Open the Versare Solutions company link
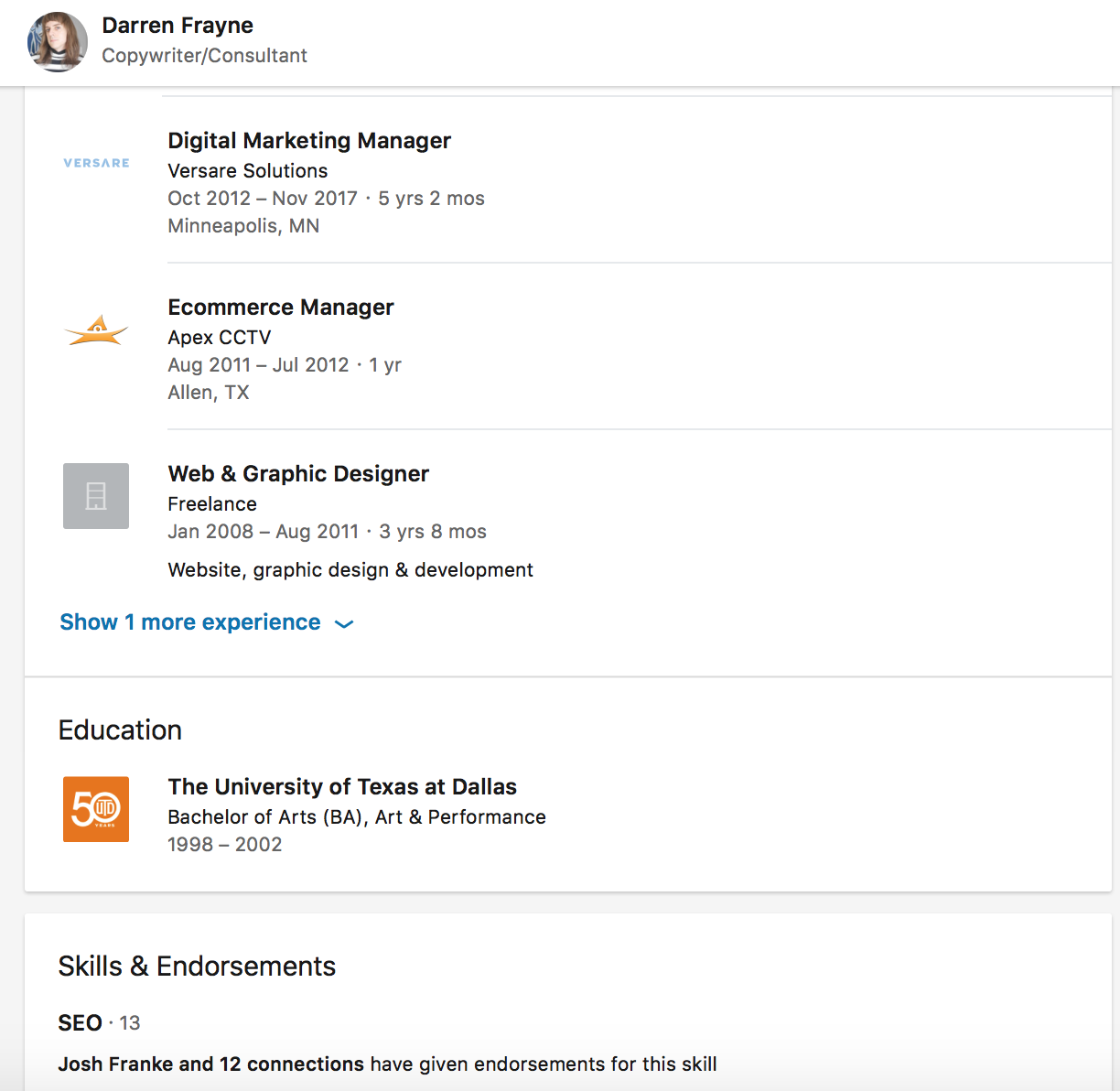Image resolution: width=1120 pixels, height=1091 pixels. point(248,171)
